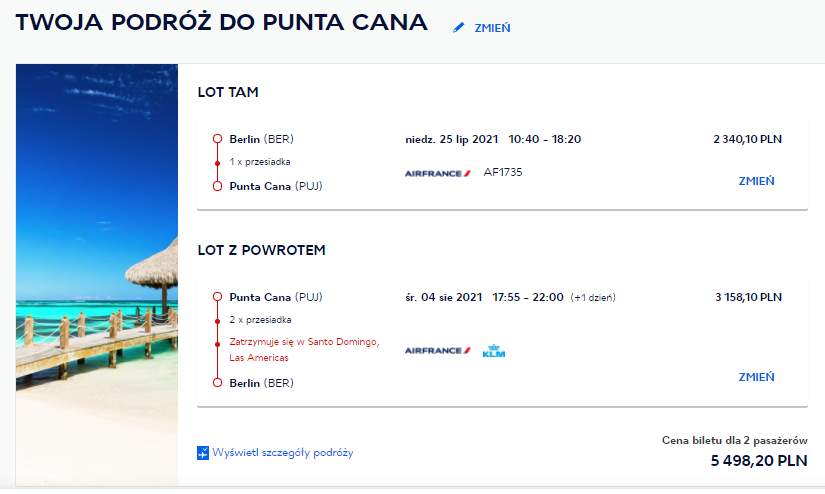This screenshot has height=494, width=825.
Task: Click the KLM logo on the return flight
Action: [494, 351]
